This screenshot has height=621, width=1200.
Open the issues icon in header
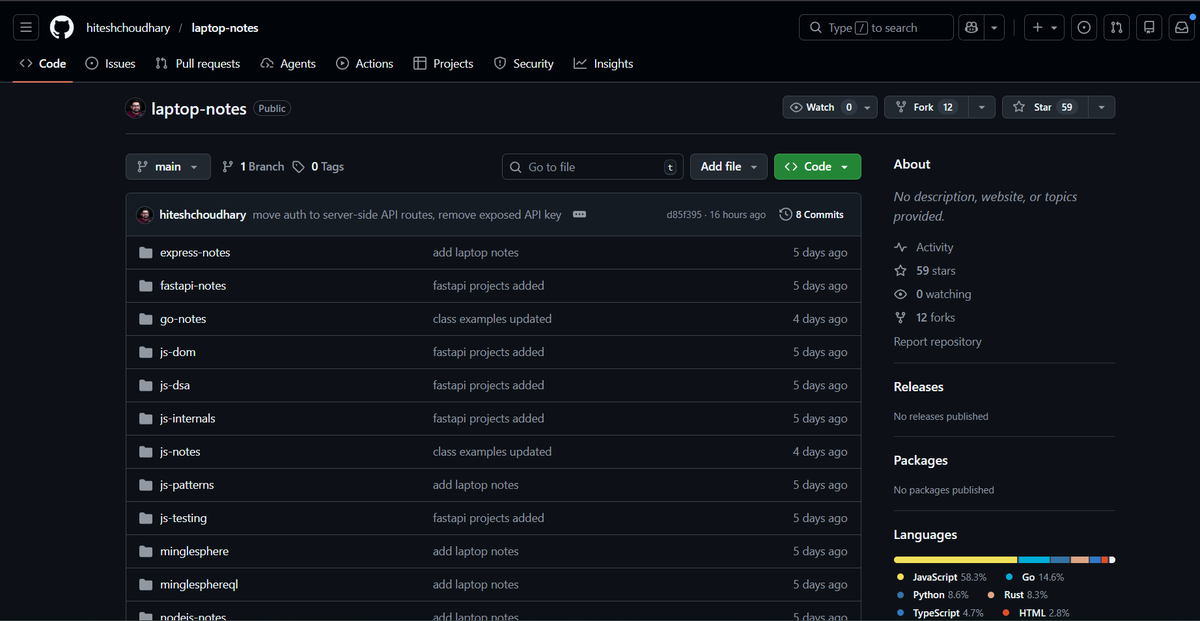pyautogui.click(x=1084, y=28)
